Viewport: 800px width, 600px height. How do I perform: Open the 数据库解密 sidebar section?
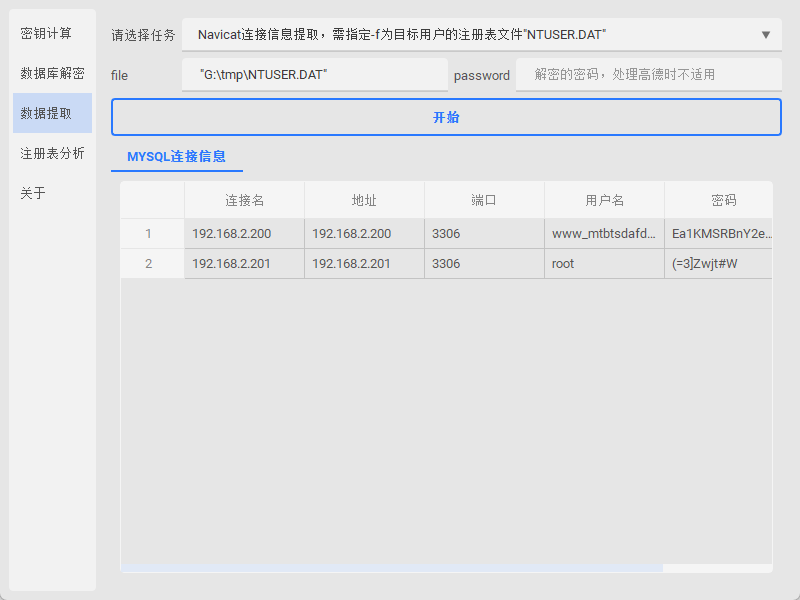click(x=52, y=73)
